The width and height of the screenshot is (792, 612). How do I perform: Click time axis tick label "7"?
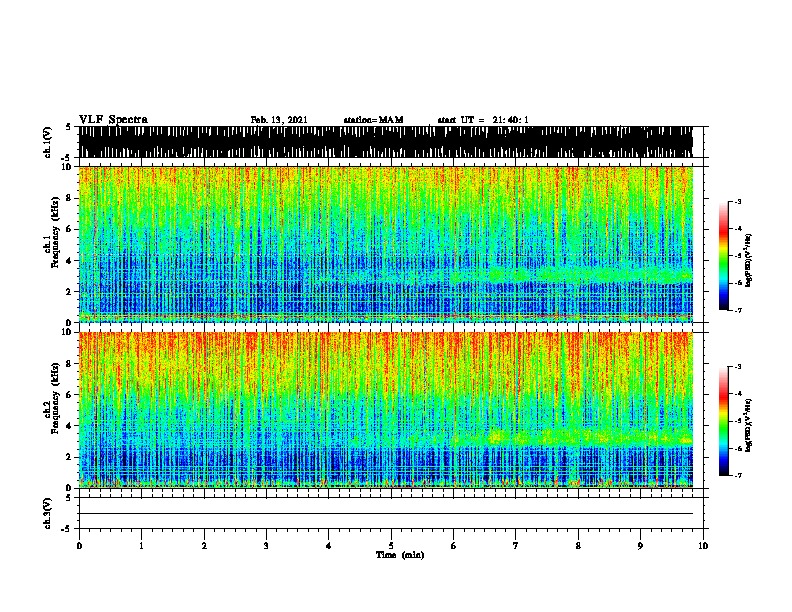point(516,546)
